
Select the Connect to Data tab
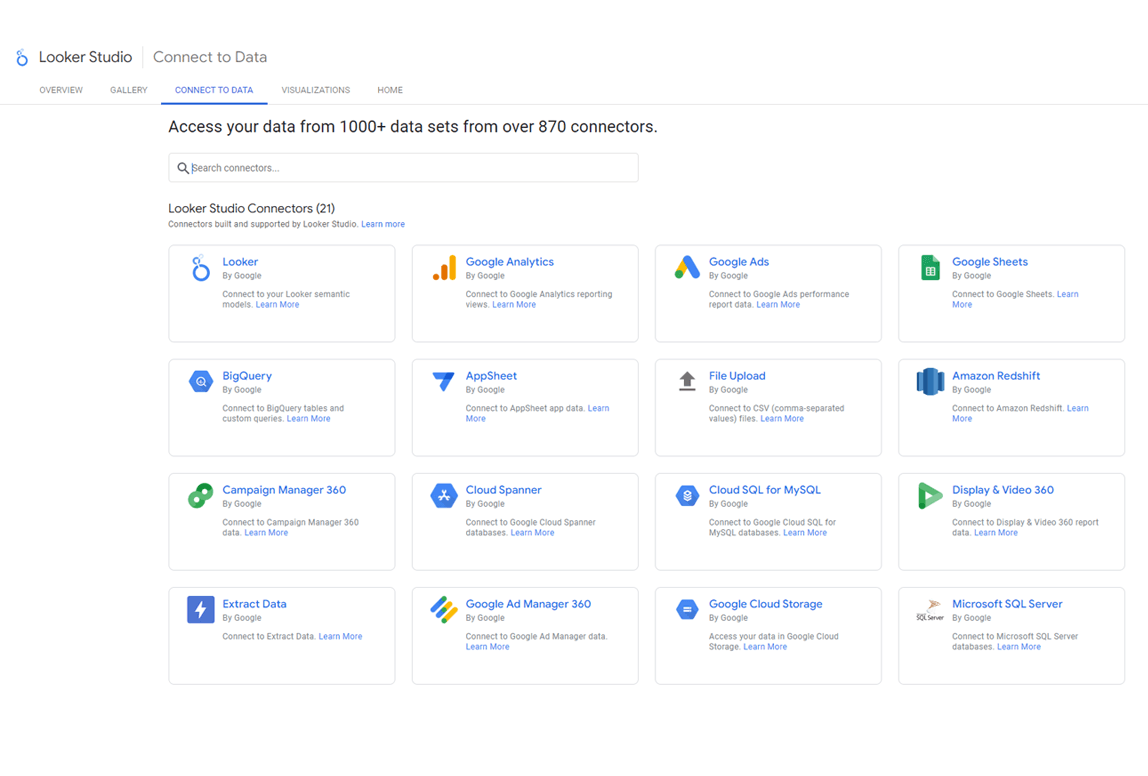click(214, 90)
